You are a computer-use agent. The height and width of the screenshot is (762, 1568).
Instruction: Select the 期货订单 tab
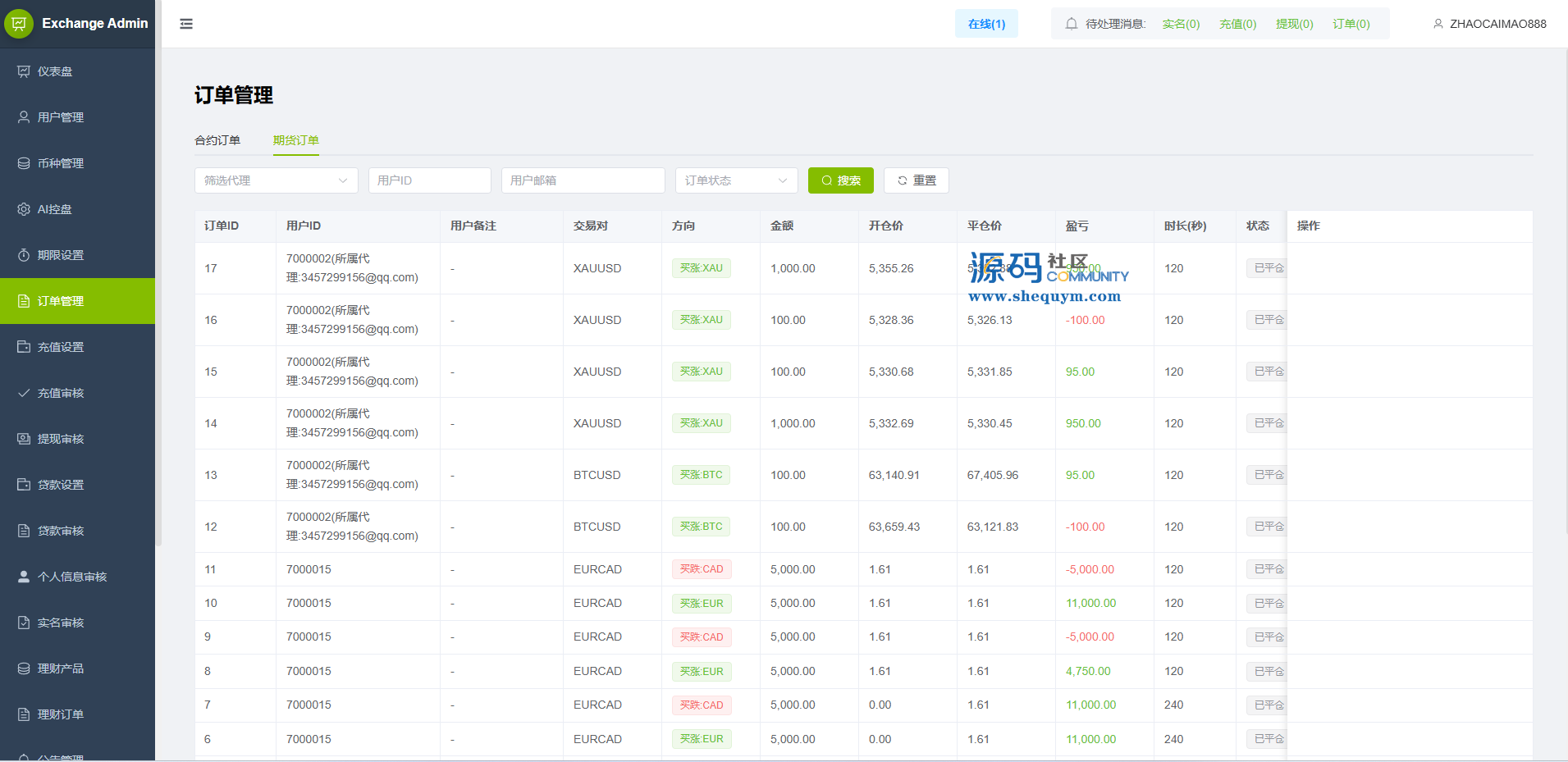[296, 140]
